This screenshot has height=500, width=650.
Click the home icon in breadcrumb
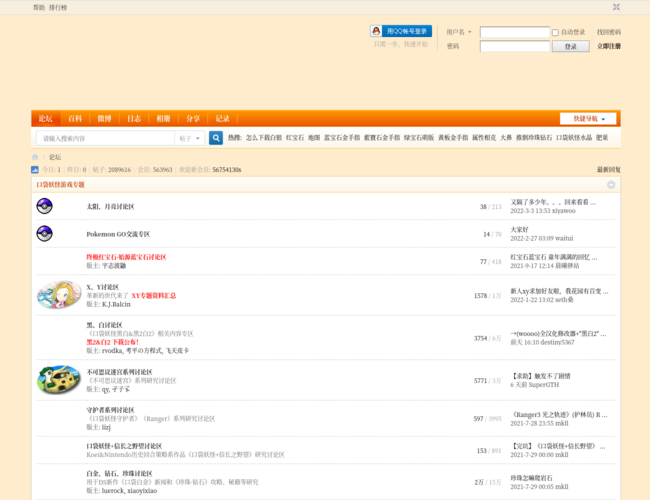[35, 157]
